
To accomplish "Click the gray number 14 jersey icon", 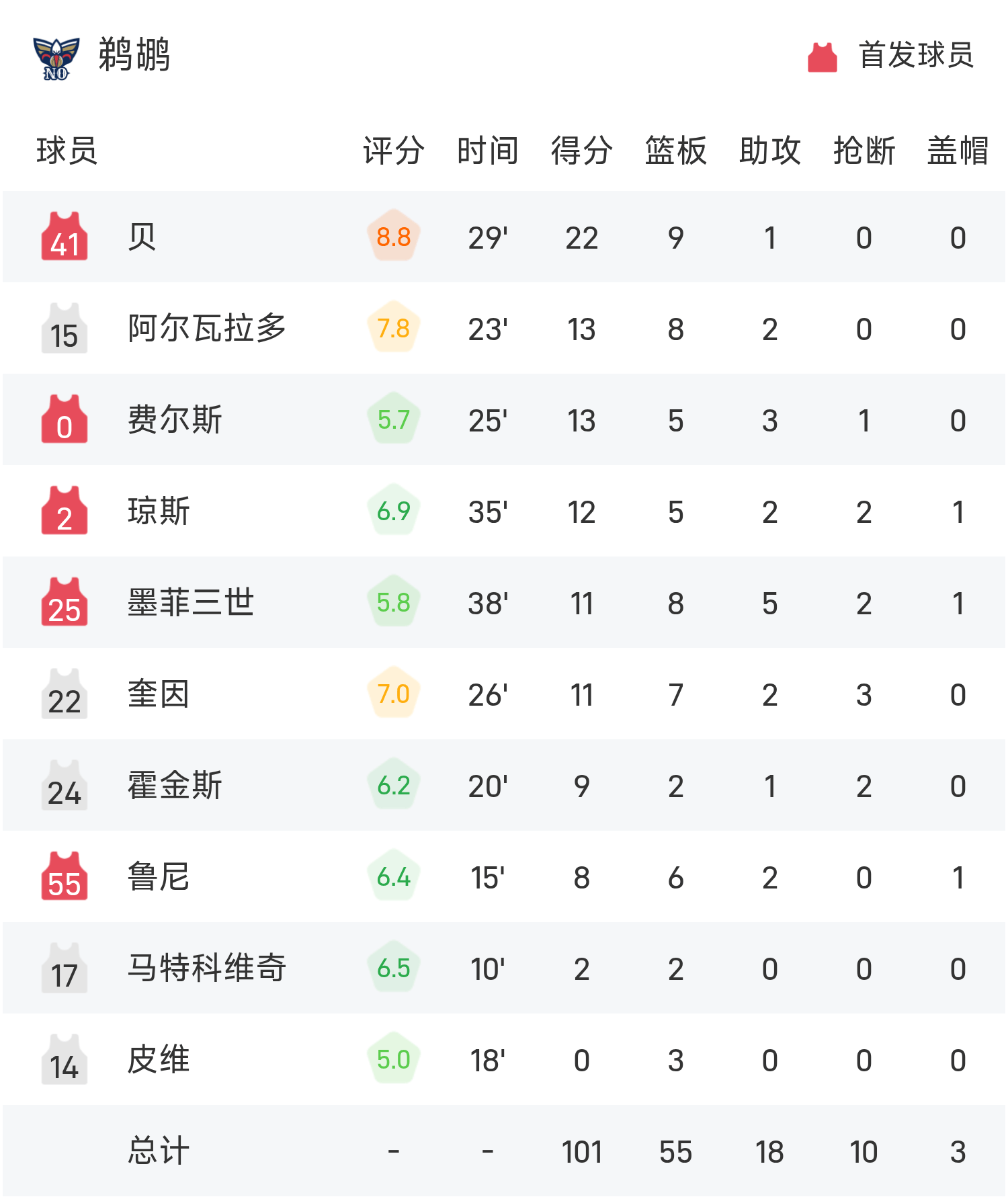I will [x=65, y=1059].
